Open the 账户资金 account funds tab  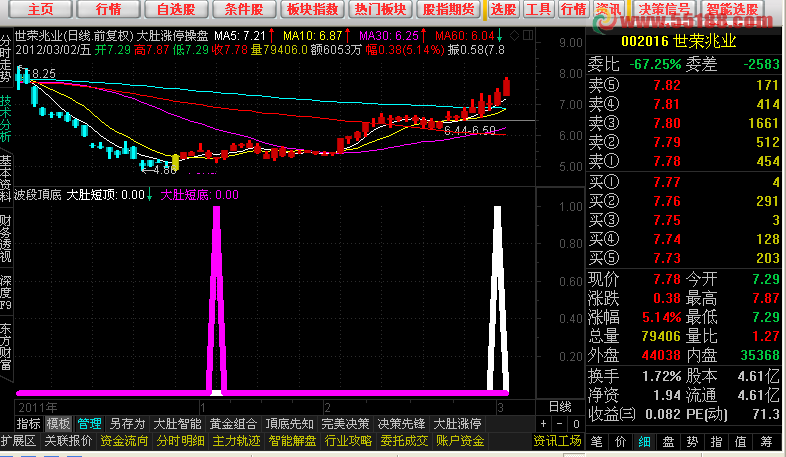(x=460, y=441)
